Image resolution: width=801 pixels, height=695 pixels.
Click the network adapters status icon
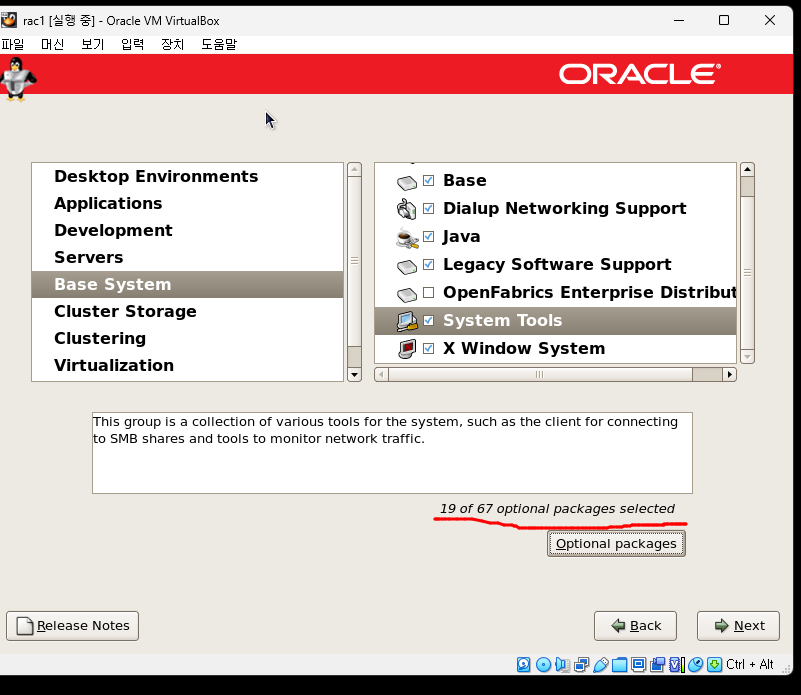pyautogui.click(x=581, y=664)
